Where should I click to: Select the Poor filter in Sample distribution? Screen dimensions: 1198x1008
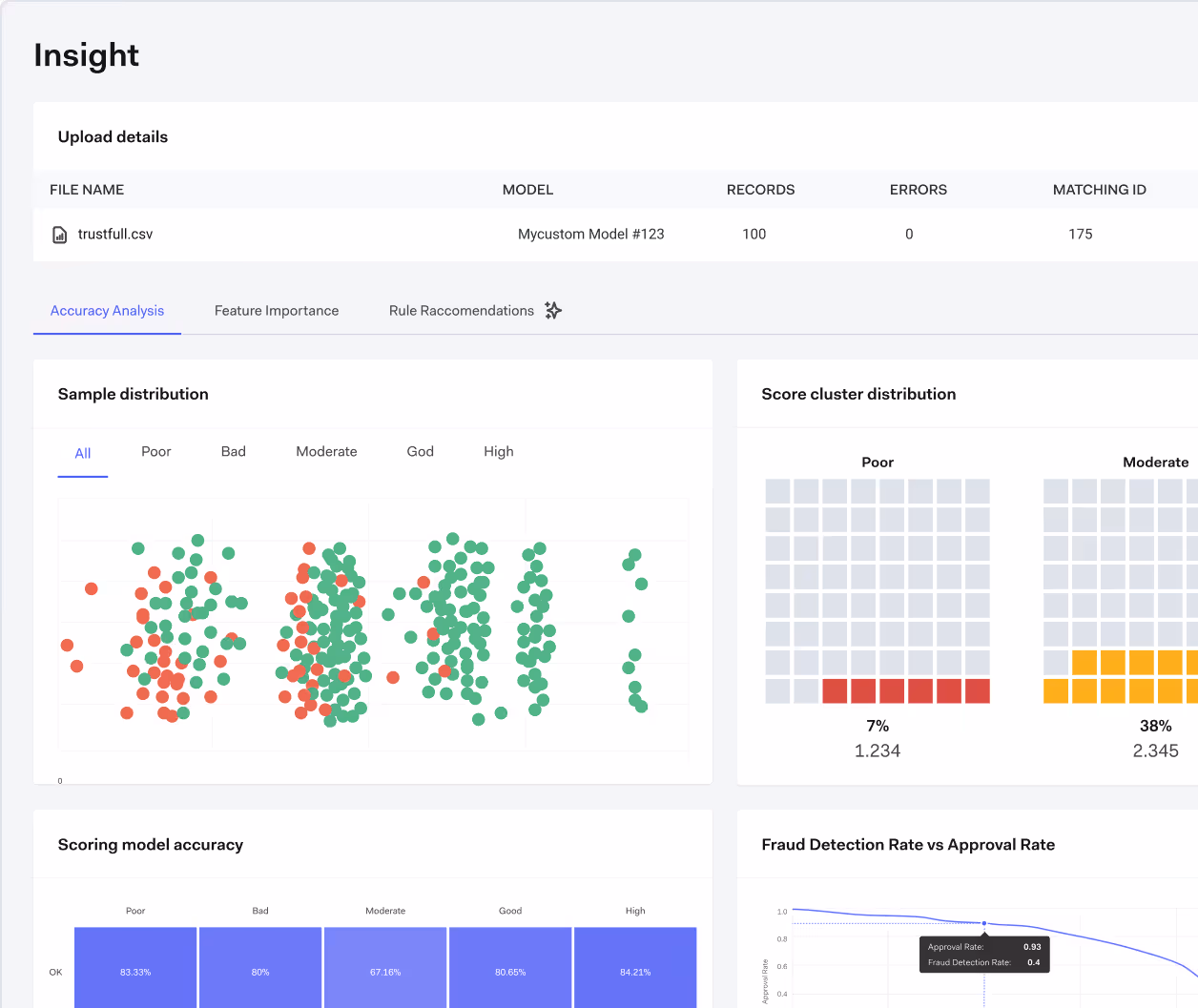pos(155,451)
